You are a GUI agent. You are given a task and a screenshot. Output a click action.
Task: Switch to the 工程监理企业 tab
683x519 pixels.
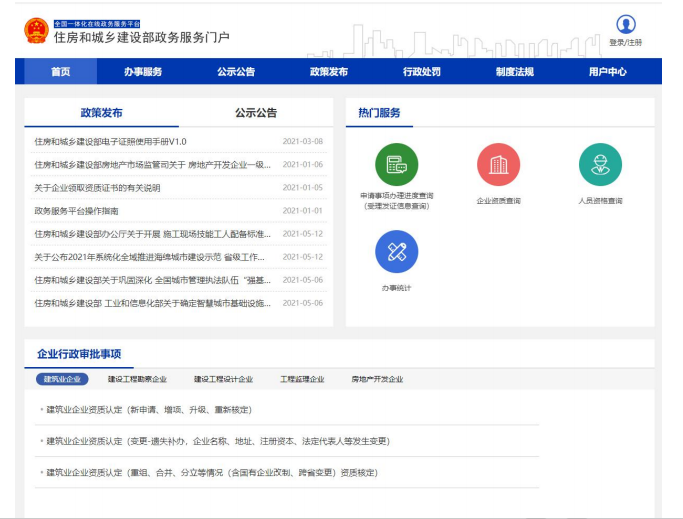(x=302, y=380)
